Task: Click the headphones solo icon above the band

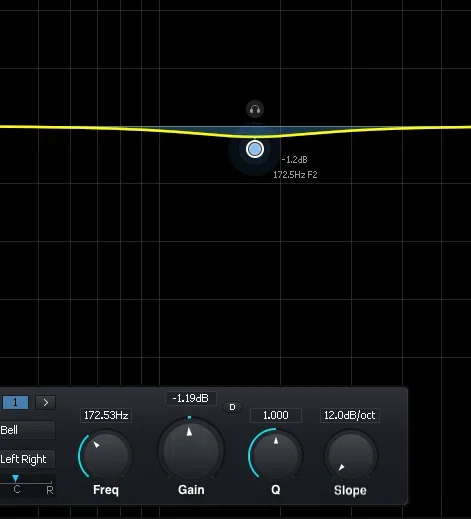Action: (x=255, y=109)
